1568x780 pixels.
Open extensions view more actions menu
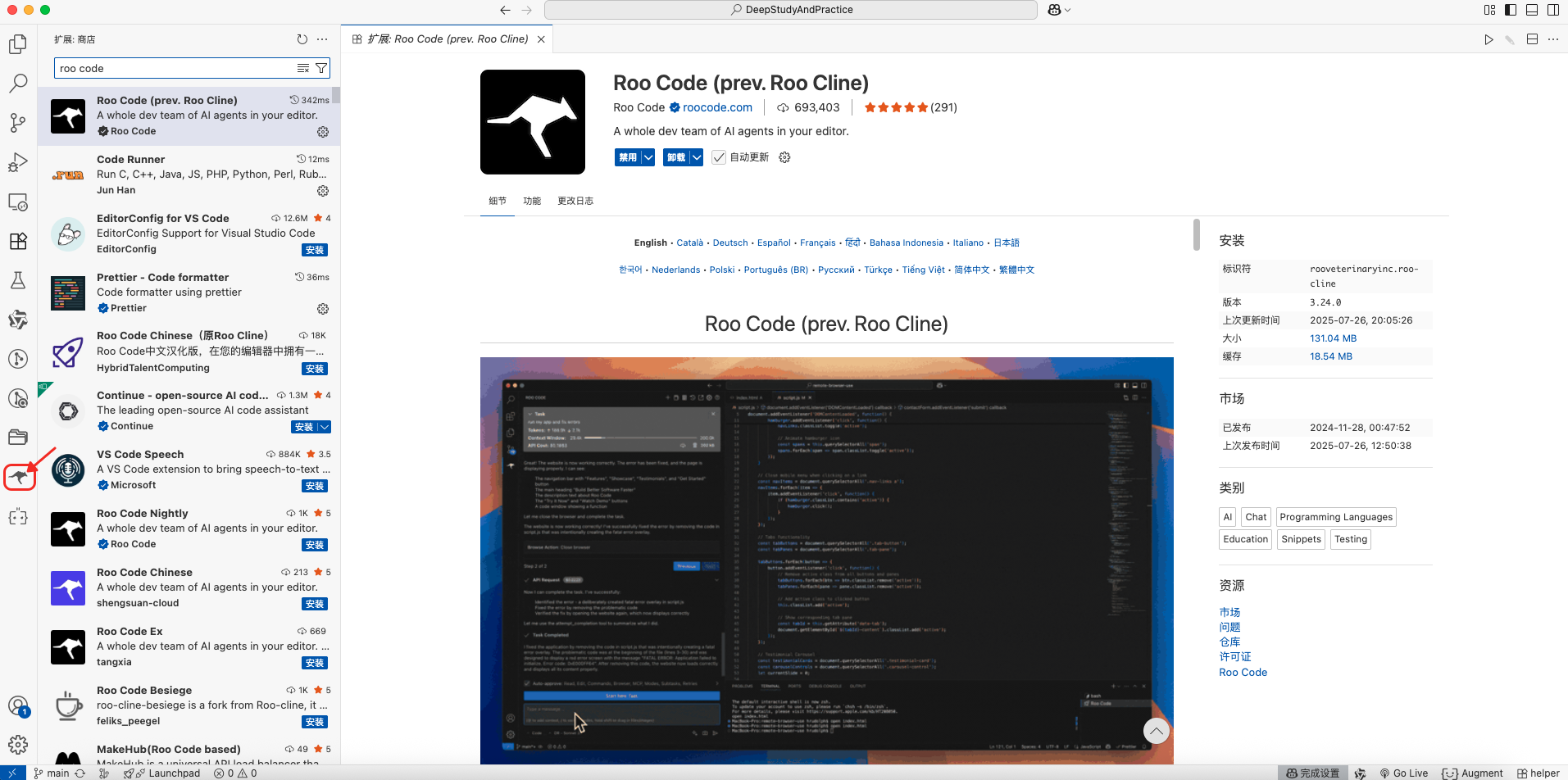[322, 39]
